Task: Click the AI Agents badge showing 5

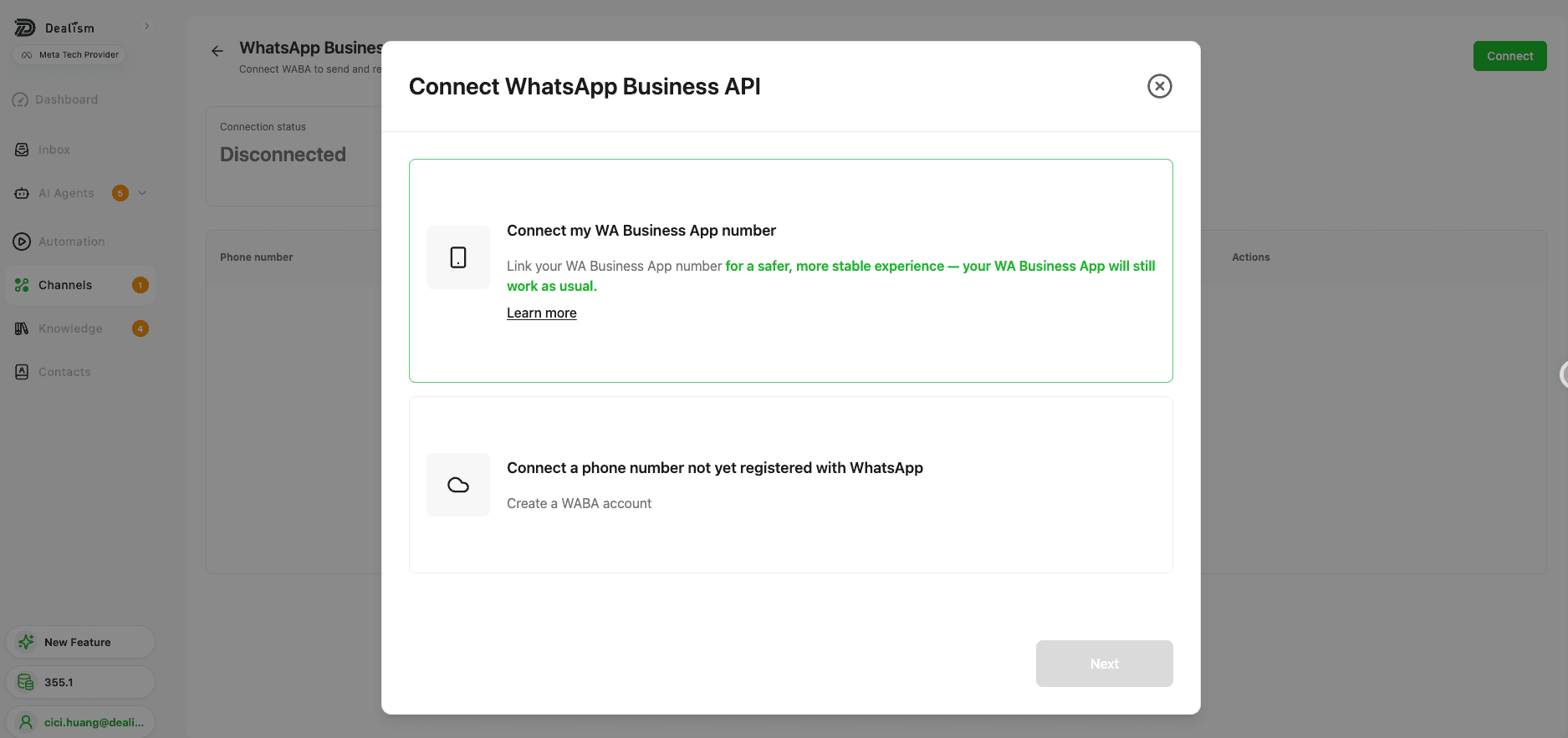Action: click(x=120, y=193)
